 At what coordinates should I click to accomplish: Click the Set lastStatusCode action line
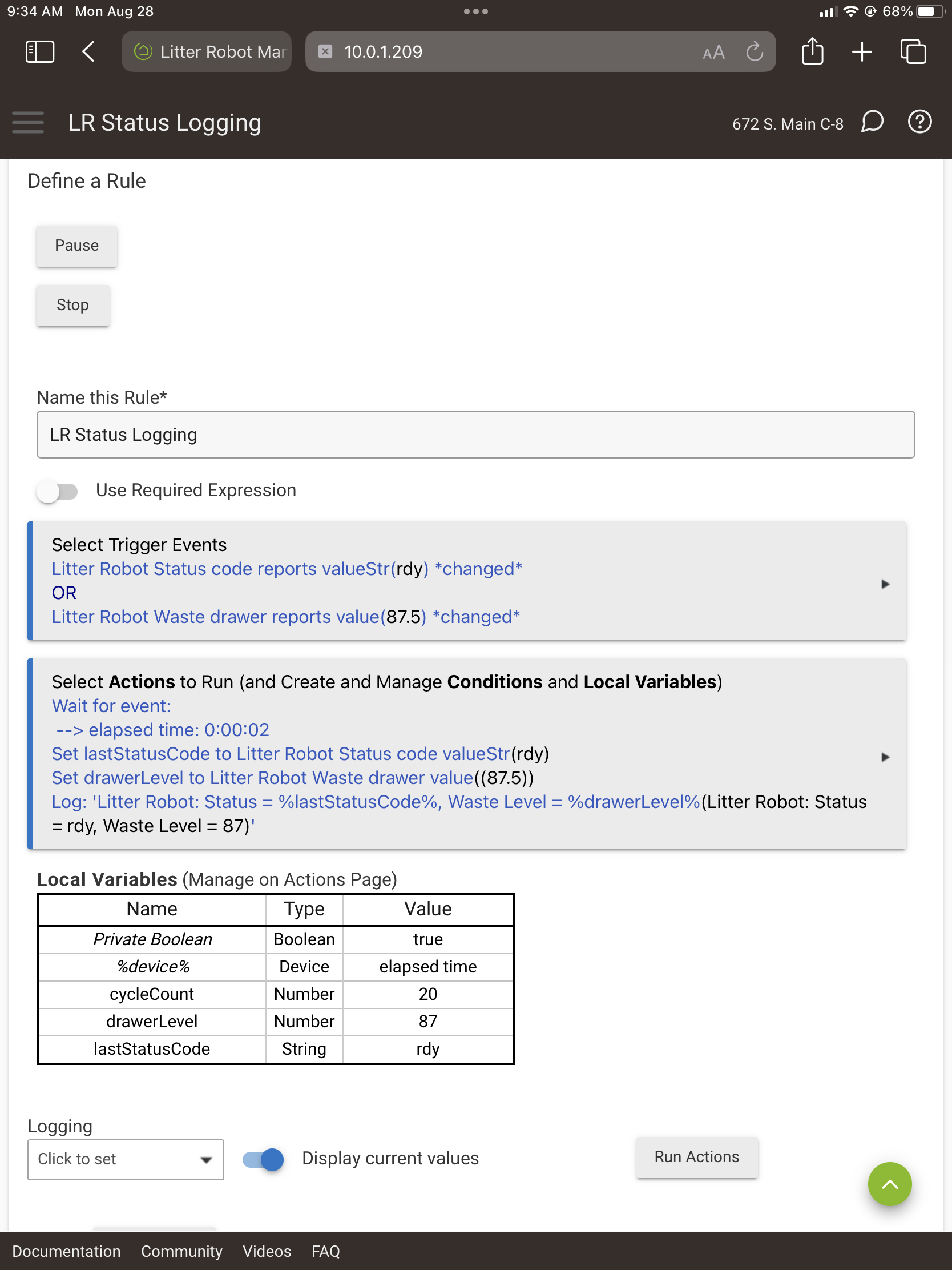pyautogui.click(x=300, y=754)
